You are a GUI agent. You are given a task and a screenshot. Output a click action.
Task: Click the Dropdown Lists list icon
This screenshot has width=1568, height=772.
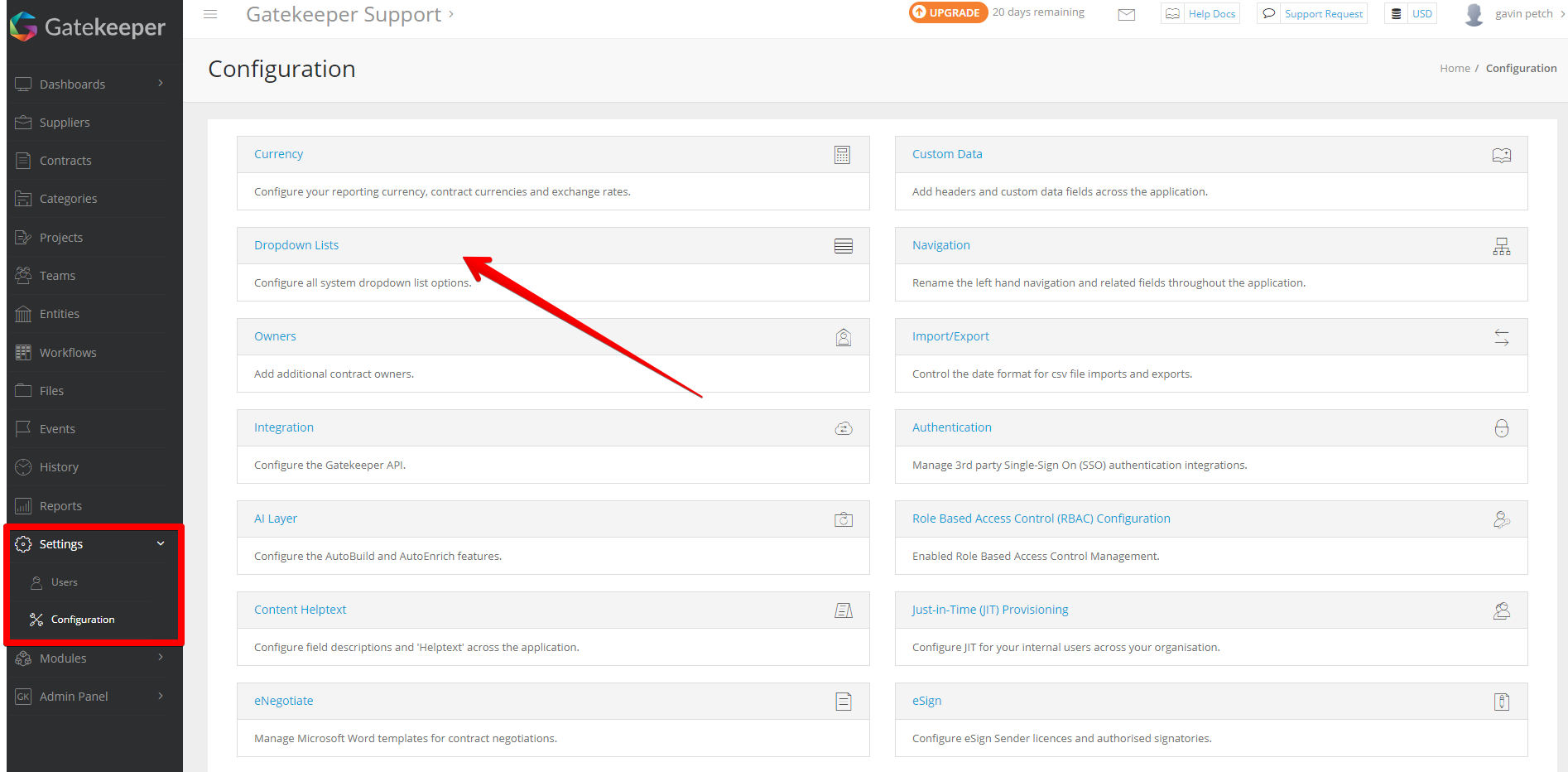pos(843,246)
